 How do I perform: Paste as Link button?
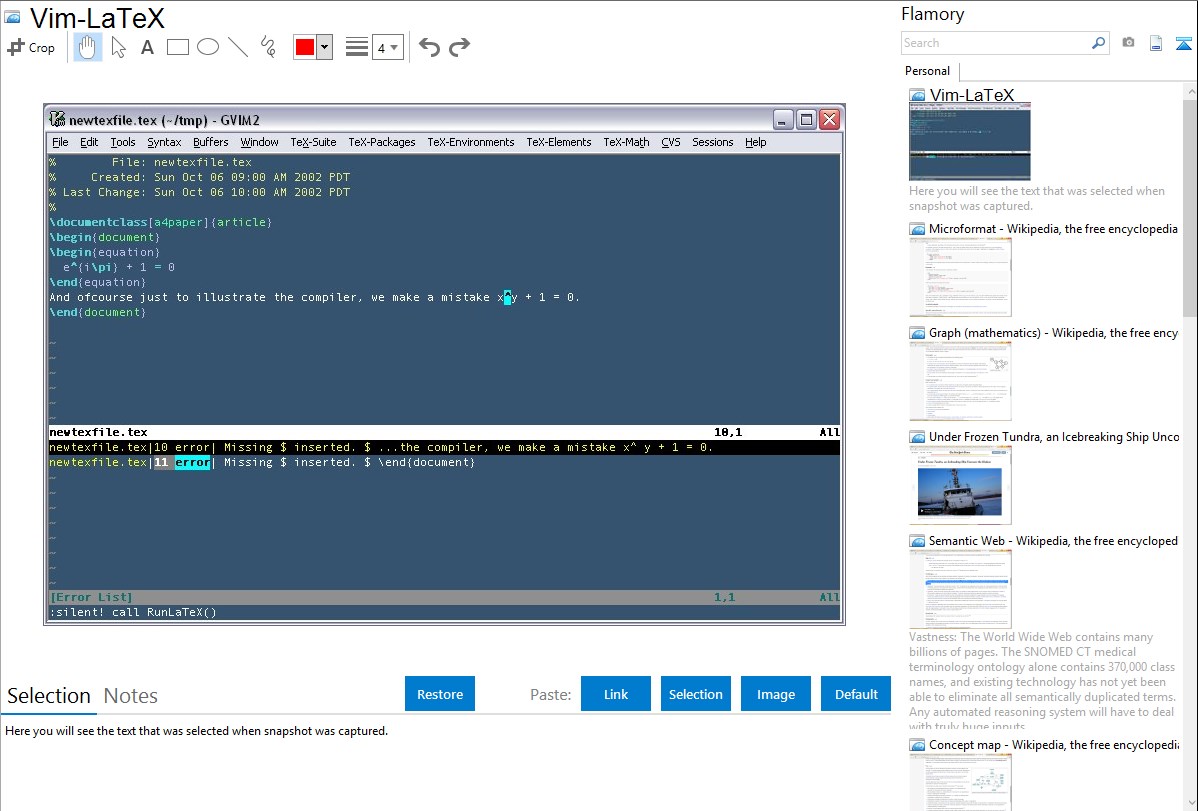[x=616, y=694]
